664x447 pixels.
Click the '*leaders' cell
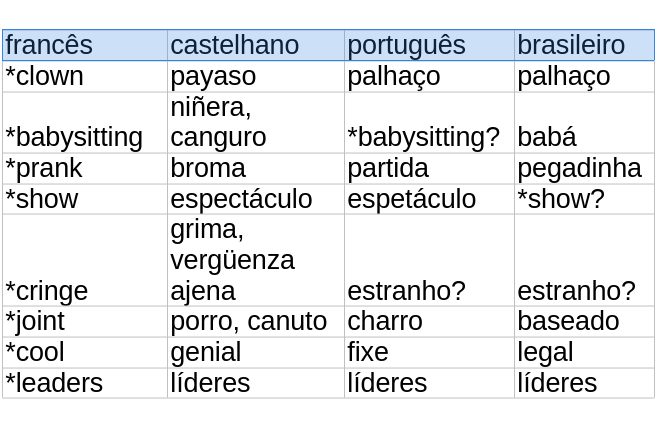85,383
